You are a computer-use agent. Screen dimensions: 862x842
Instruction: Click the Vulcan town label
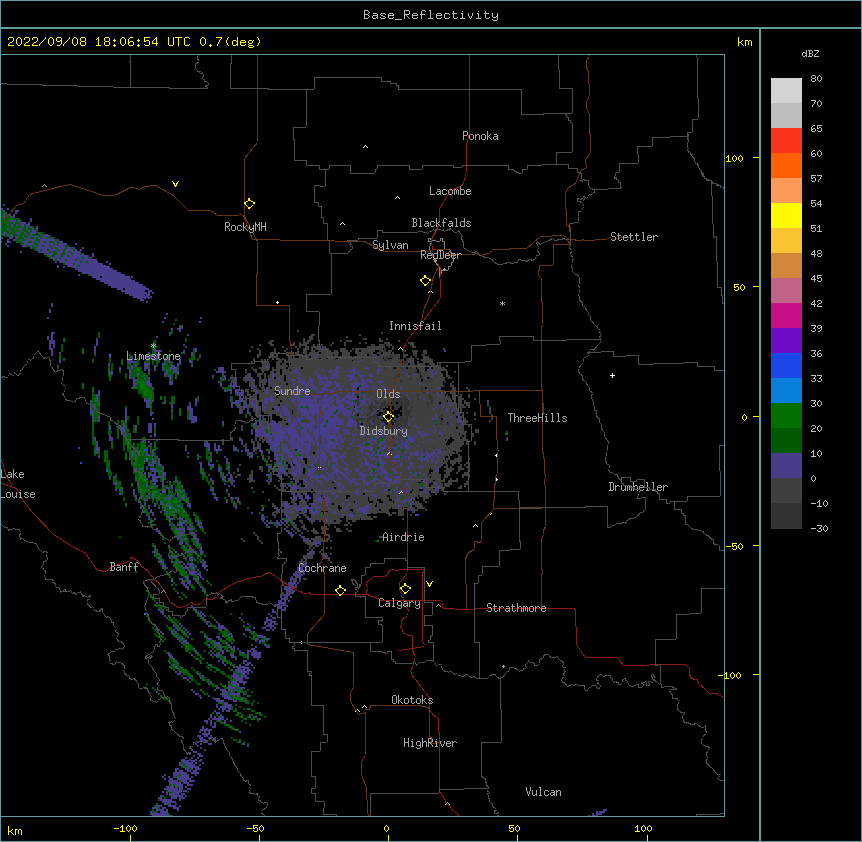tap(543, 792)
